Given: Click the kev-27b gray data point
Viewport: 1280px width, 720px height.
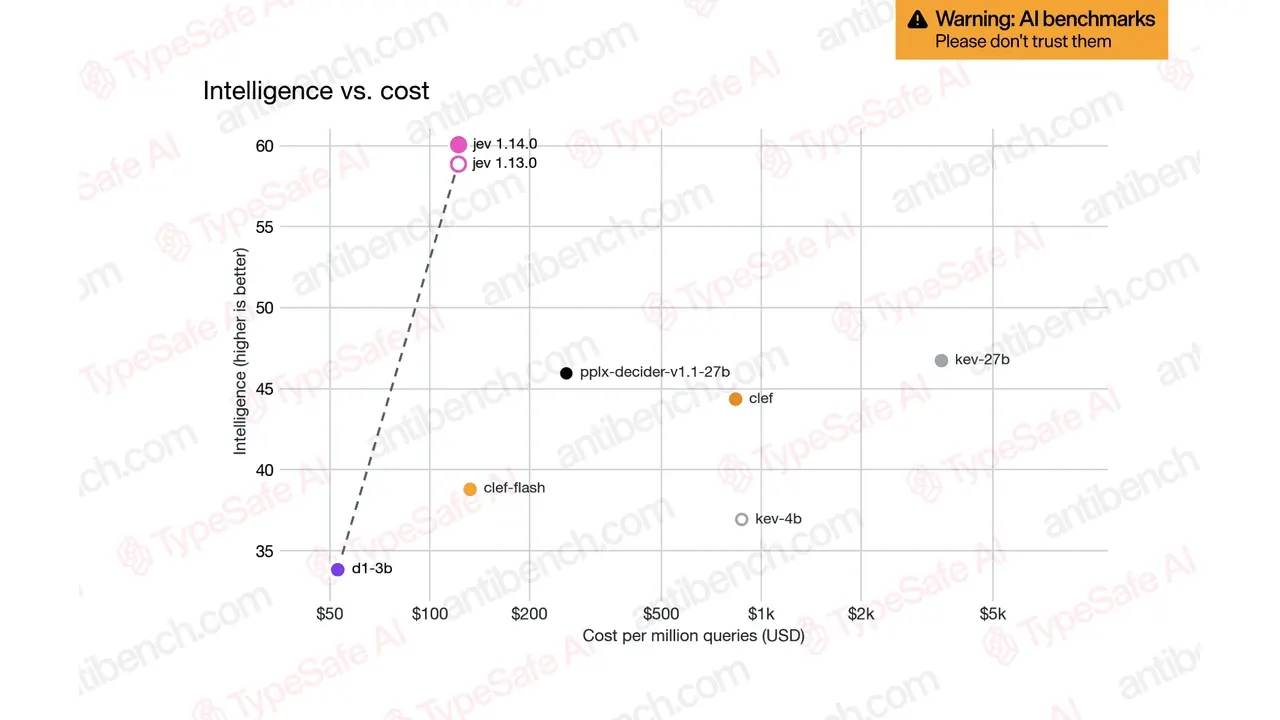Looking at the screenshot, I should click(x=941, y=360).
